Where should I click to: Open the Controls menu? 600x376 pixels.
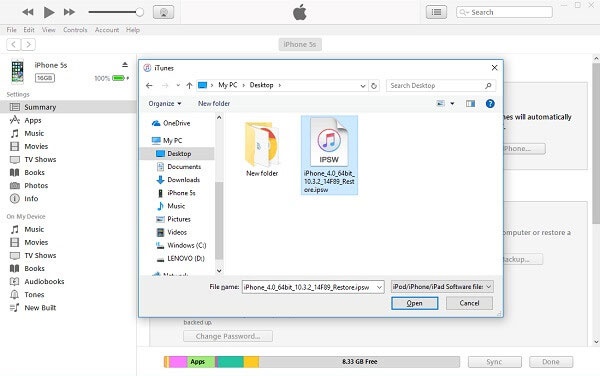pos(75,30)
